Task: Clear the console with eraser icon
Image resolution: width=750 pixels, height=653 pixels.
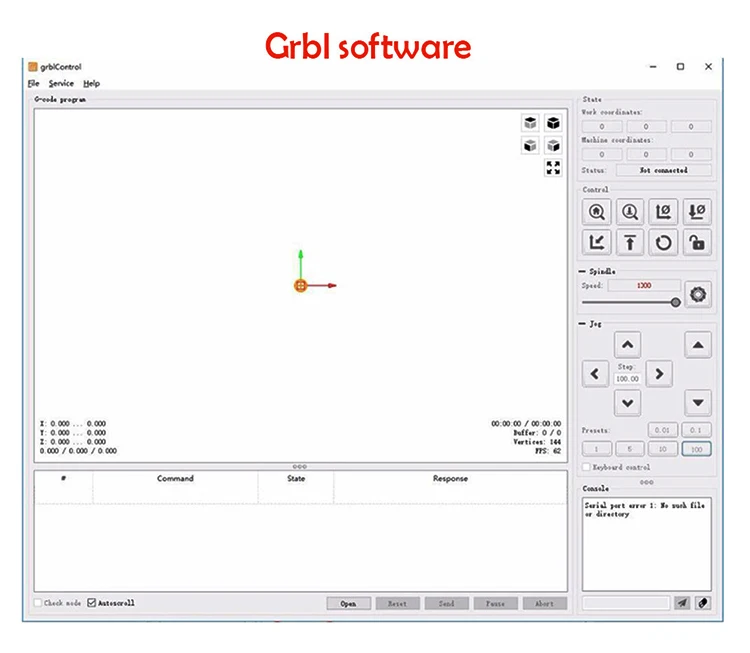Action: click(703, 603)
